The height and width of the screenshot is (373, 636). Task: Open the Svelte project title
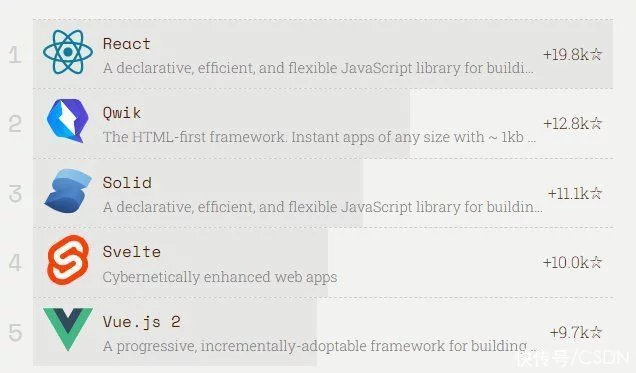tap(132, 252)
